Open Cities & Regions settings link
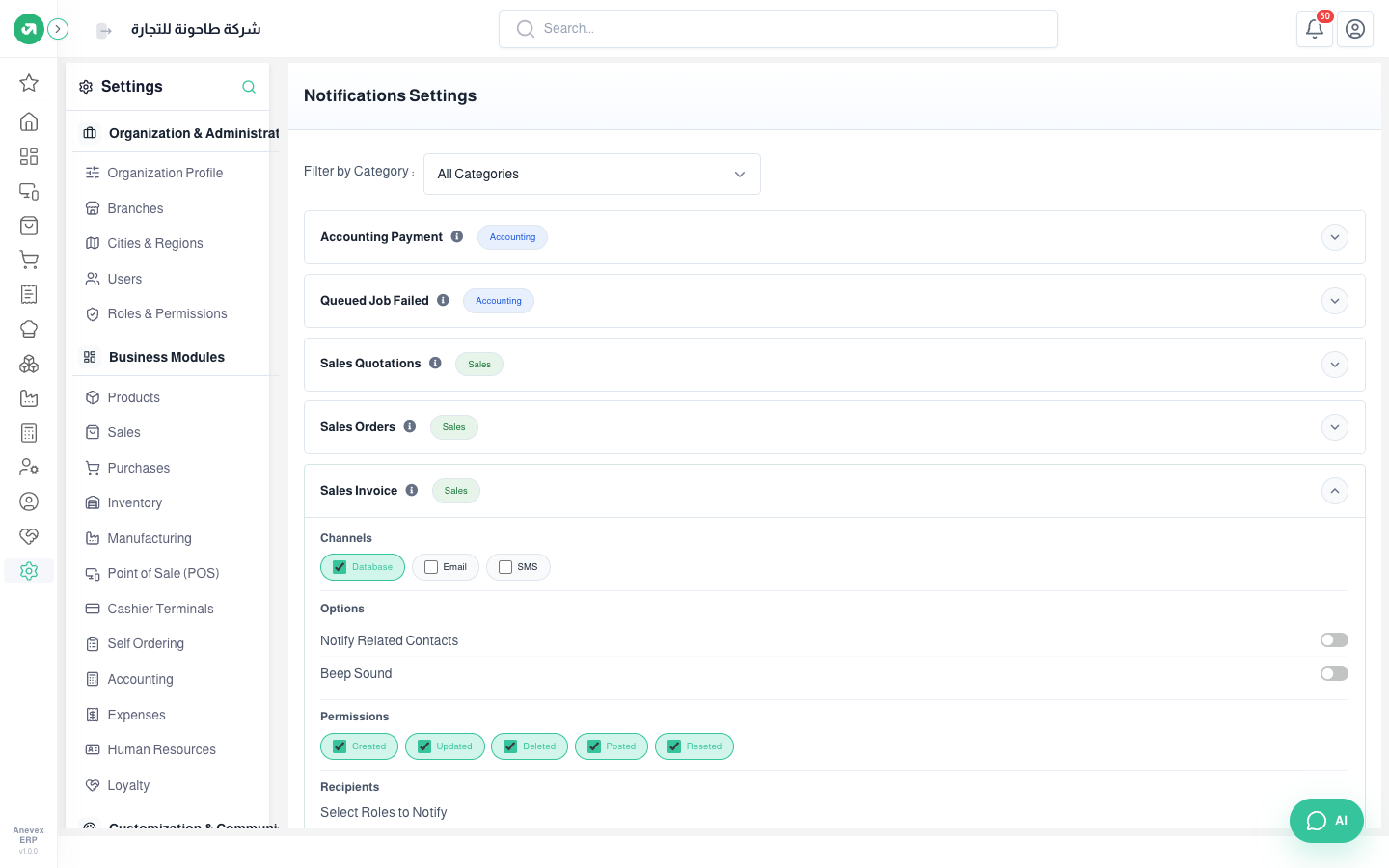The width and height of the screenshot is (1389, 868). coord(155,243)
